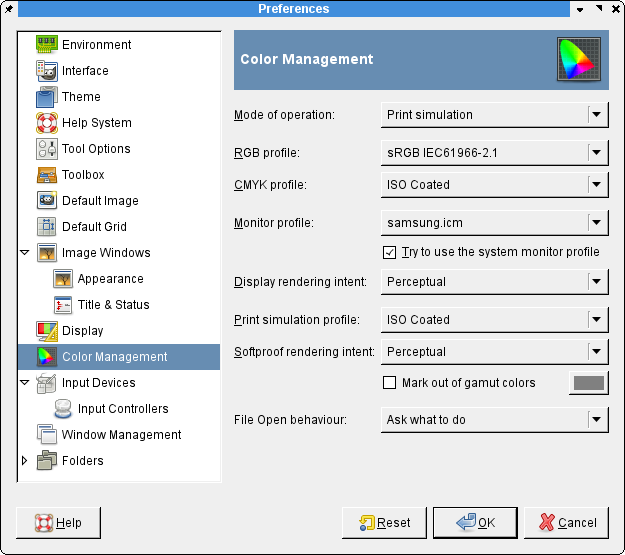This screenshot has height=555, width=625.
Task: Click the Window Management icon
Action: [47, 435]
